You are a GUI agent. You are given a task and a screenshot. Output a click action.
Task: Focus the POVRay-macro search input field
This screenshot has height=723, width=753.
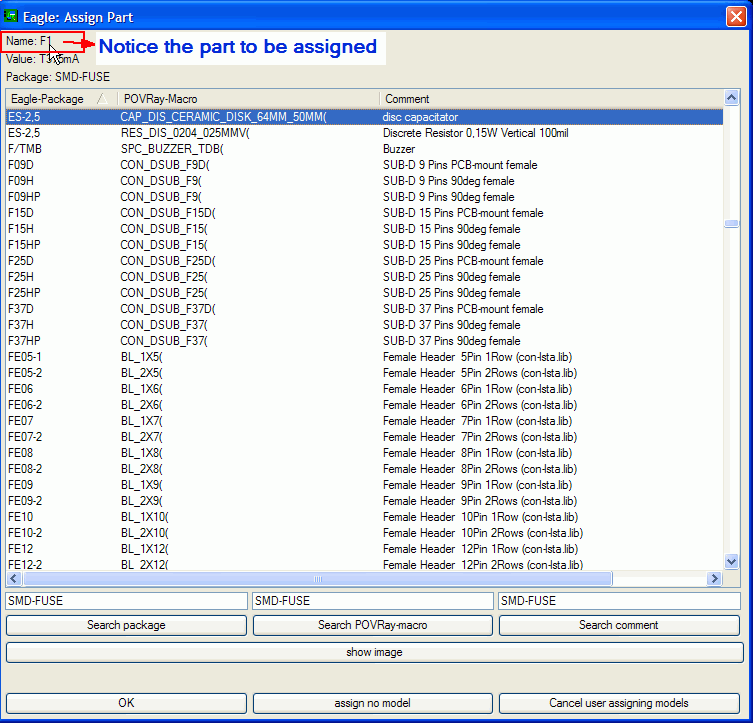(x=373, y=601)
